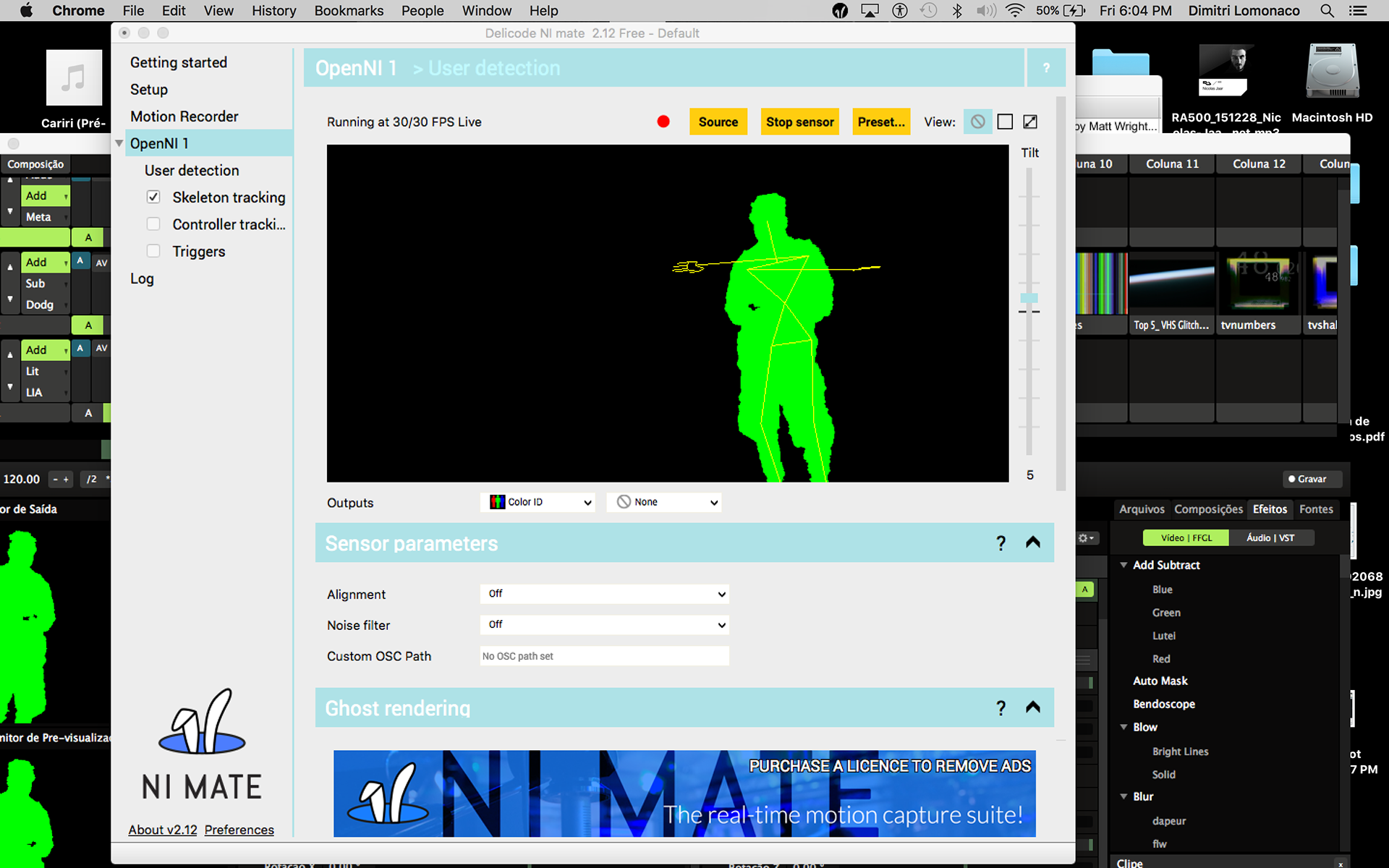Open Ghost rendering help question mark
The image size is (1389, 868).
(1001, 708)
